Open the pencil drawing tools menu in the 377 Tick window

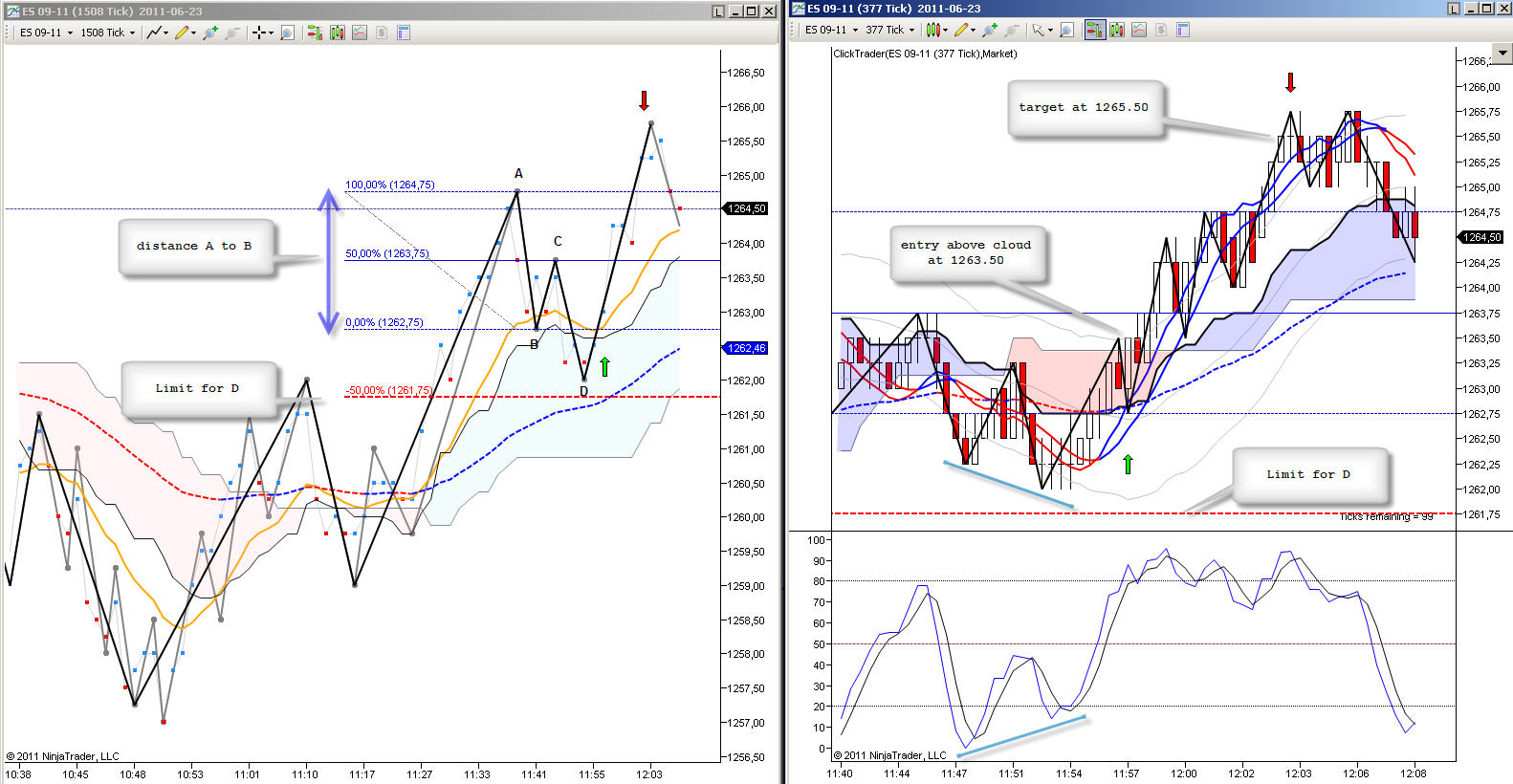click(965, 30)
